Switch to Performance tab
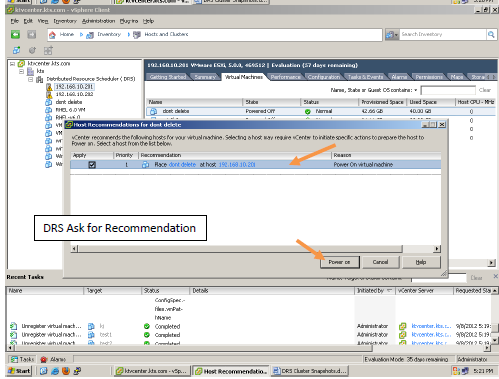Image resolution: width=499 pixels, height=379 pixels. (285, 77)
